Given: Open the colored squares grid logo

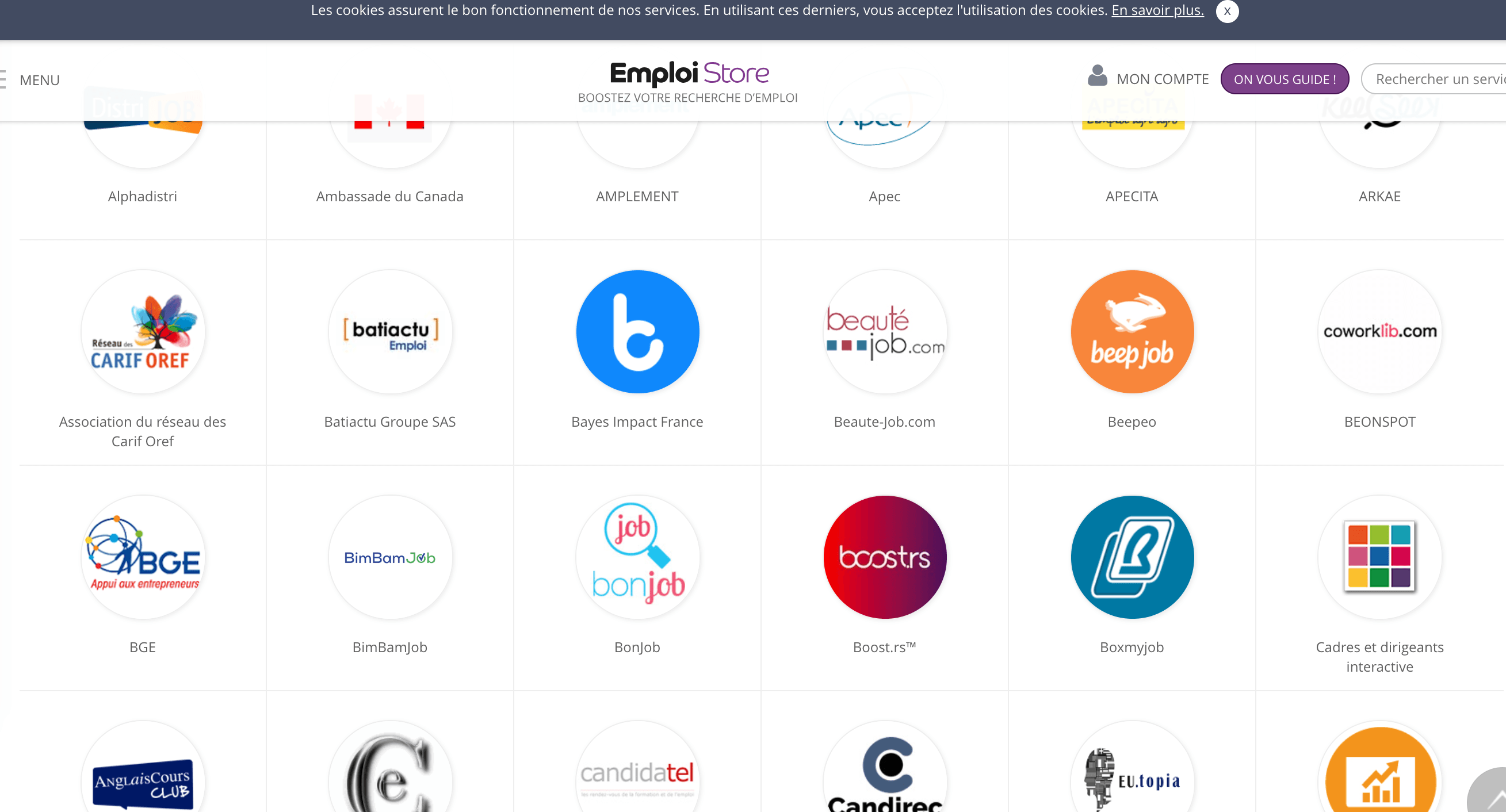Looking at the screenshot, I should (x=1379, y=557).
